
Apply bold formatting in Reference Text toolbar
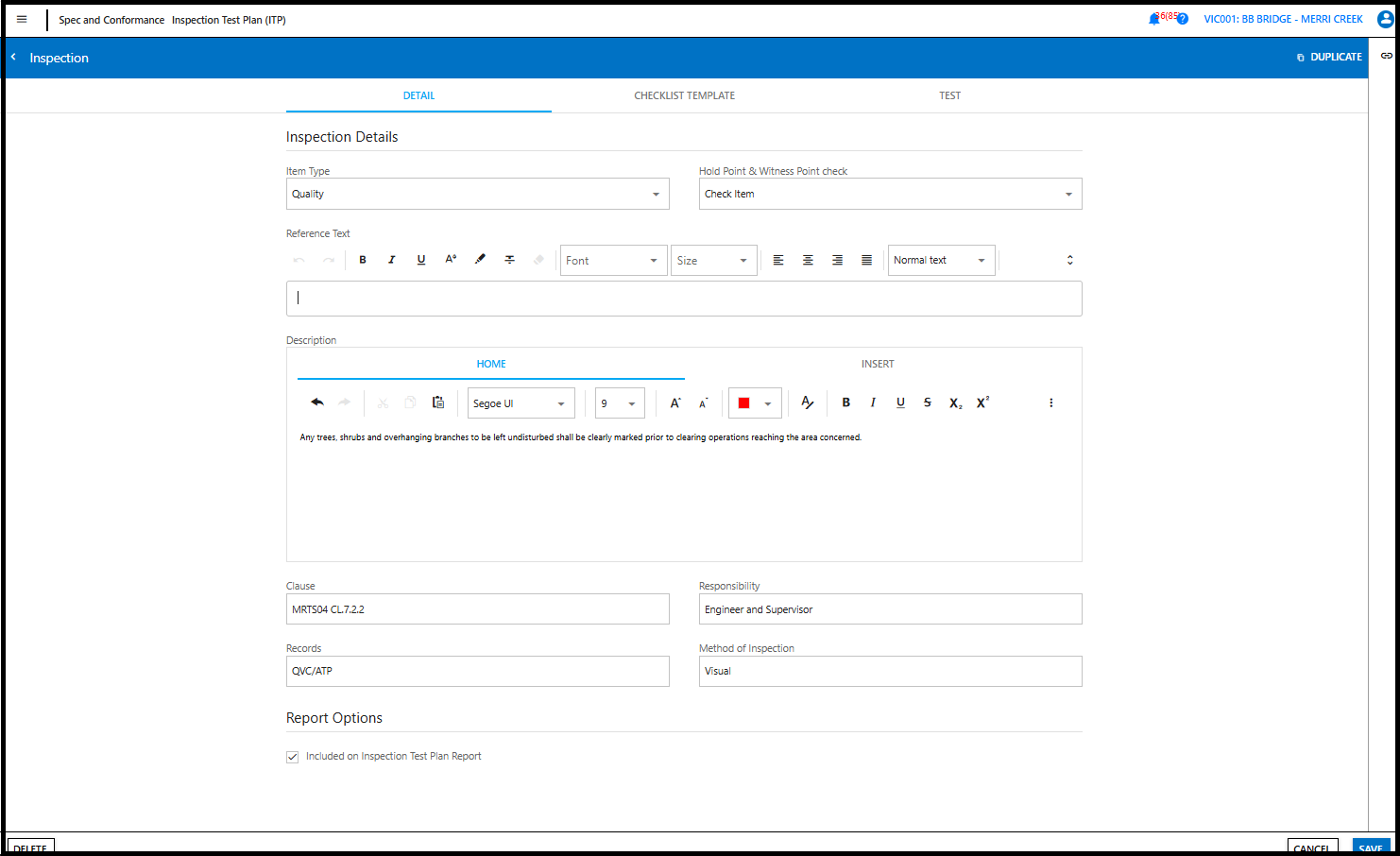pos(363,259)
